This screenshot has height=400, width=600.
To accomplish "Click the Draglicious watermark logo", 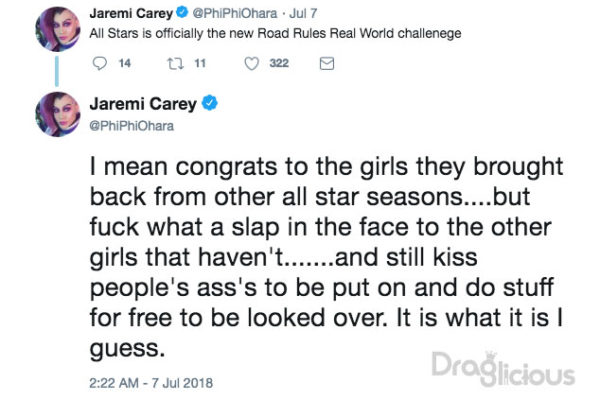I will [x=503, y=369].
